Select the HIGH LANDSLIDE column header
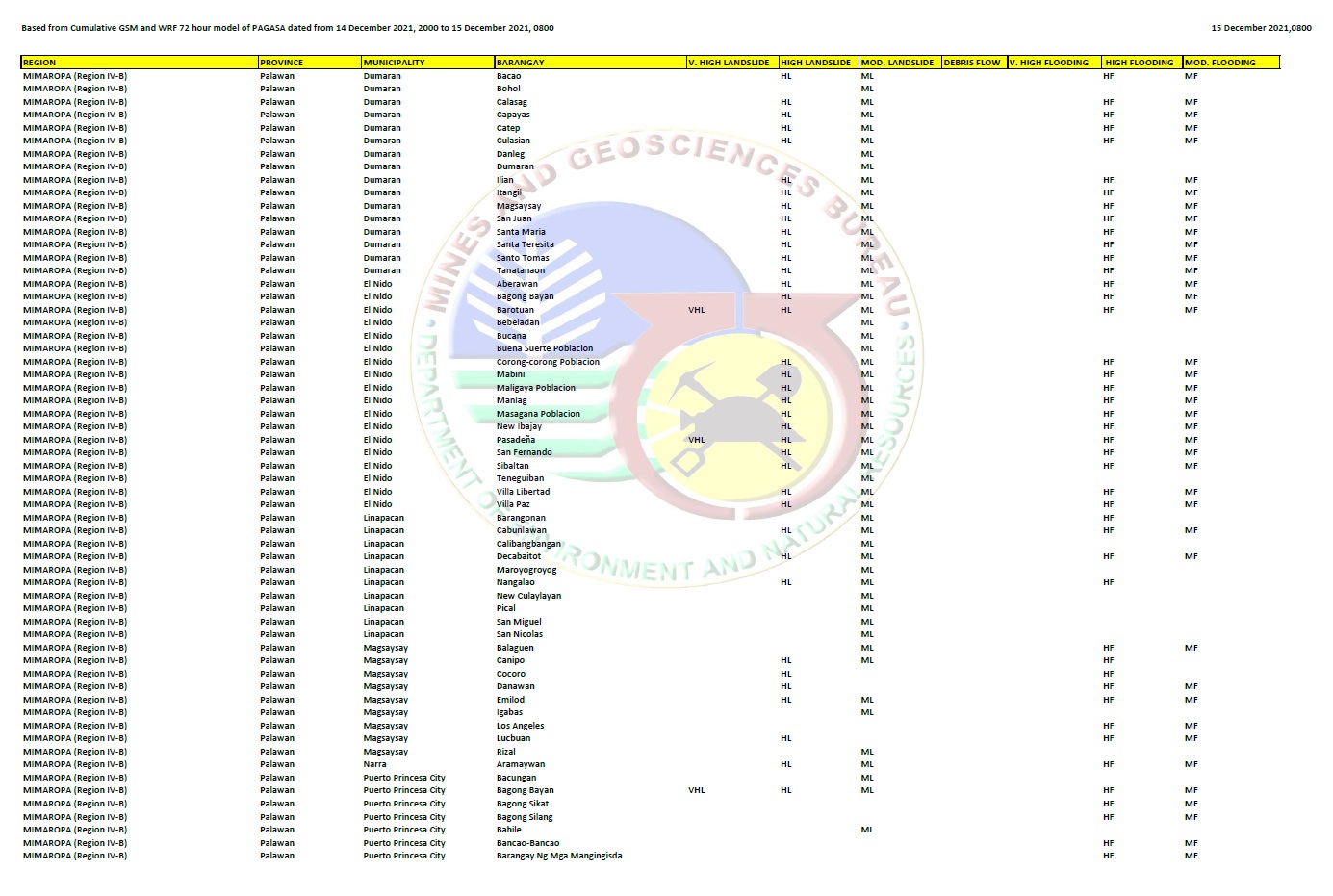The image size is (1333, 896). point(818,62)
